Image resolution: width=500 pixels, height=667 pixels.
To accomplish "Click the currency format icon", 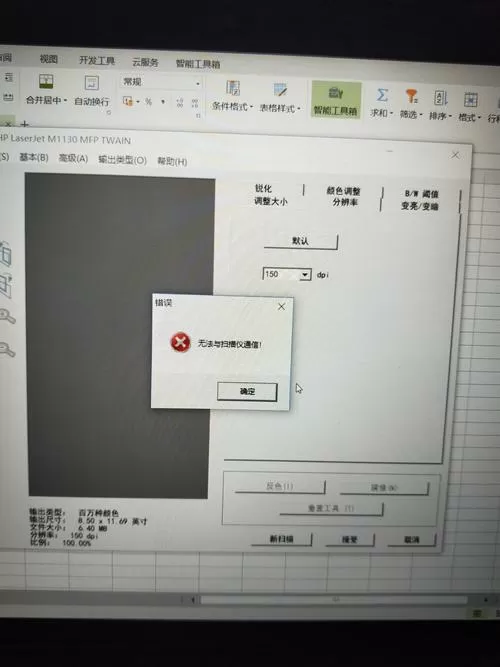I will 128,101.
